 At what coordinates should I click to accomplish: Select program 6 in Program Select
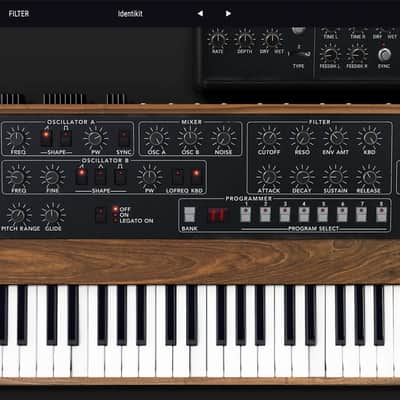[342, 214]
